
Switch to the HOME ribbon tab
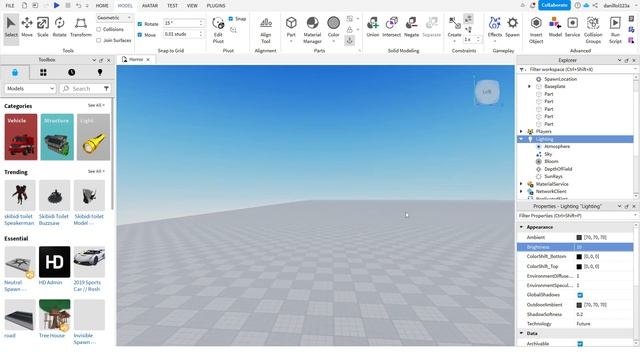102,6
